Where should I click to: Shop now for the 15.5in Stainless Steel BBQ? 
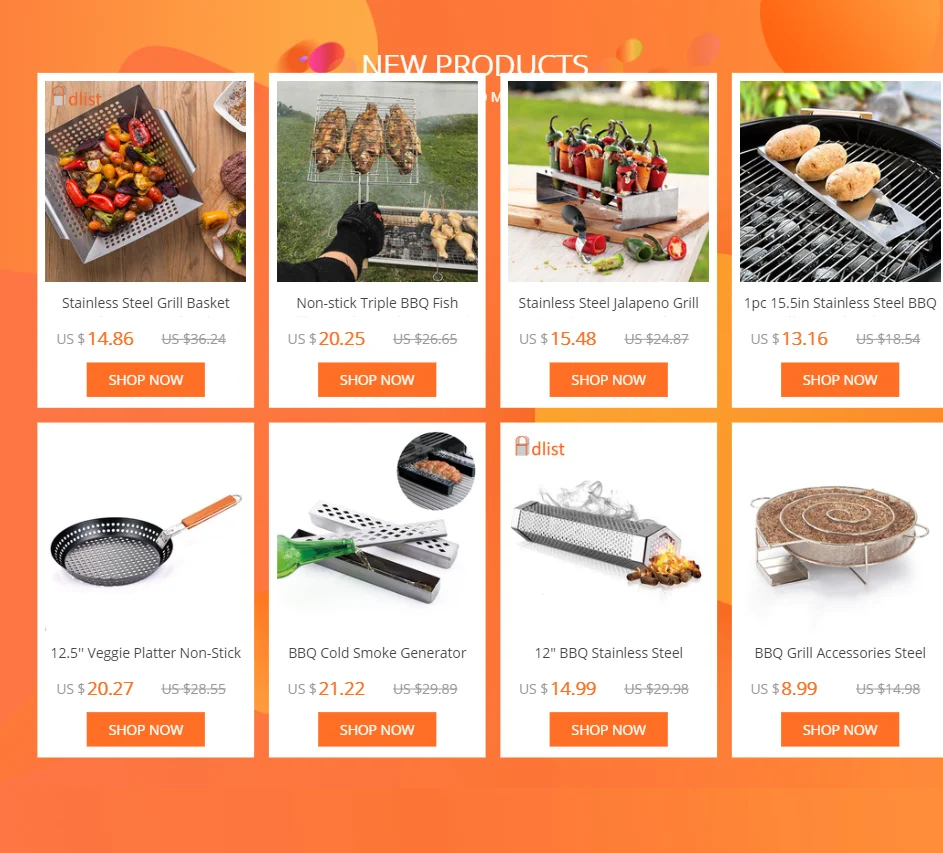[840, 380]
